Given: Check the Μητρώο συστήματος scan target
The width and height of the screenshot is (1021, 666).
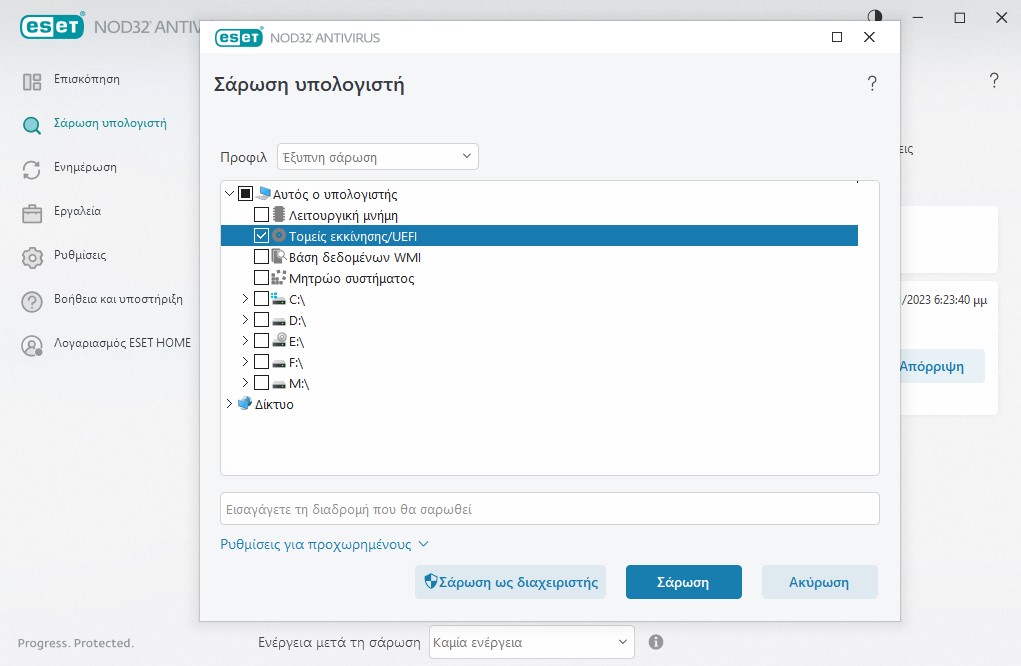Looking at the screenshot, I should pos(263,277).
